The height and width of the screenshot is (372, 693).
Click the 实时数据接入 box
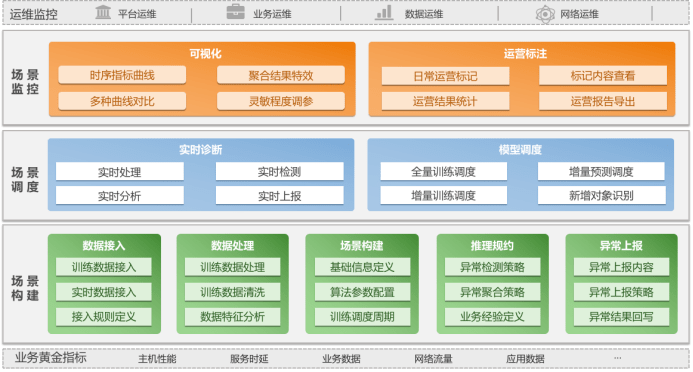click(x=104, y=292)
